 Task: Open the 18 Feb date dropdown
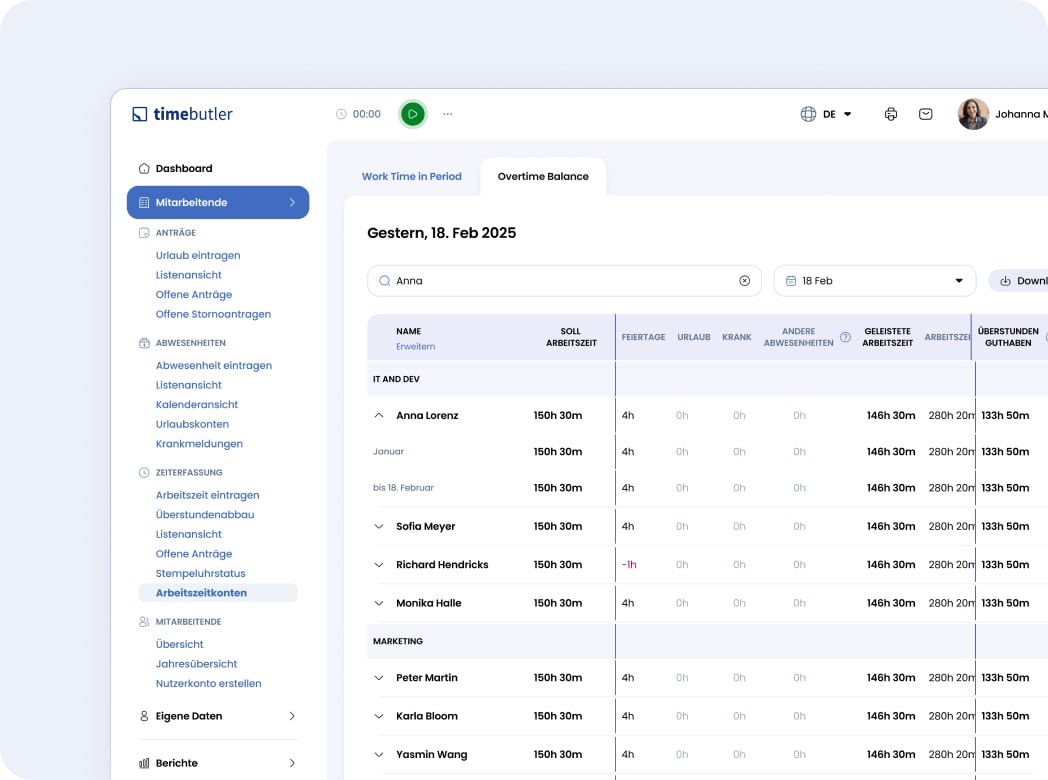(x=874, y=281)
